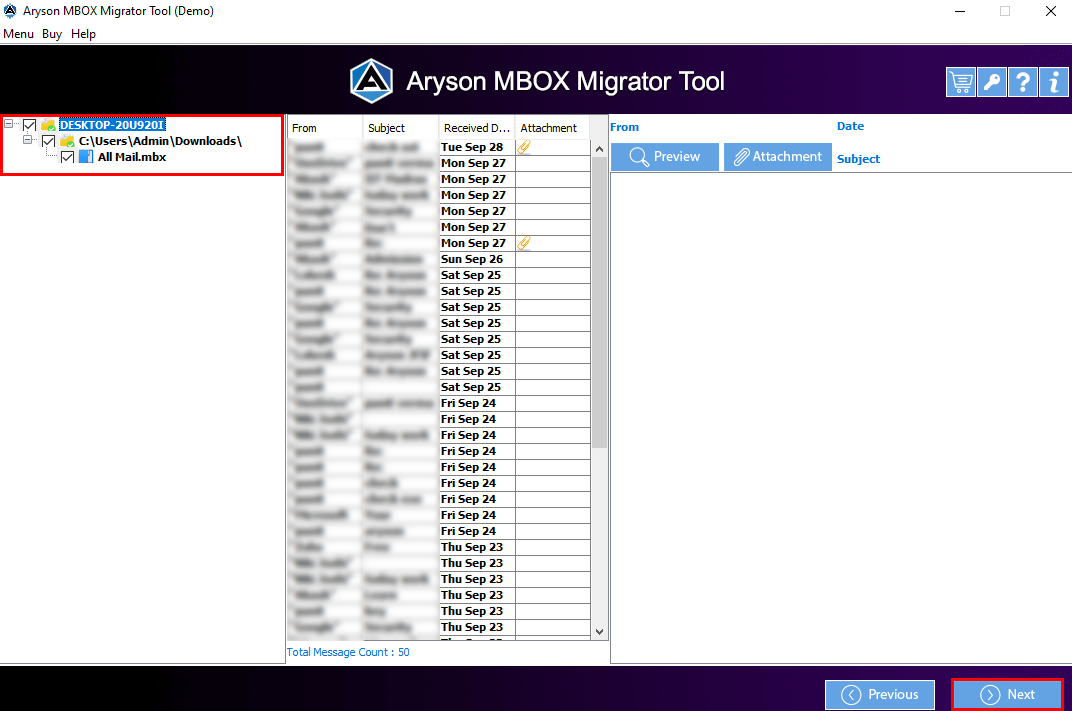
Task: Click the message list scrollbar thumb
Action: (600, 302)
